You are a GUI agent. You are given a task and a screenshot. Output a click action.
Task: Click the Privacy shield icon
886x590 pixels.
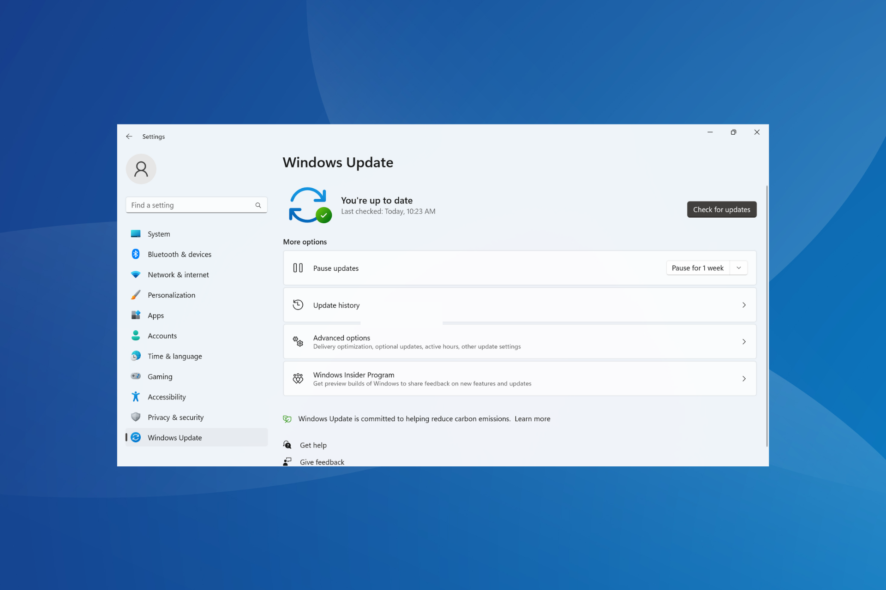(136, 417)
